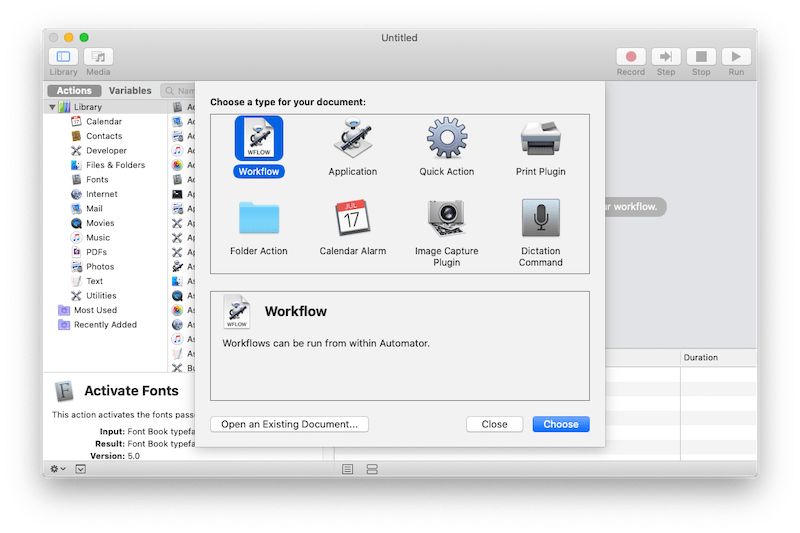Select the Fonts category

click(x=97, y=180)
